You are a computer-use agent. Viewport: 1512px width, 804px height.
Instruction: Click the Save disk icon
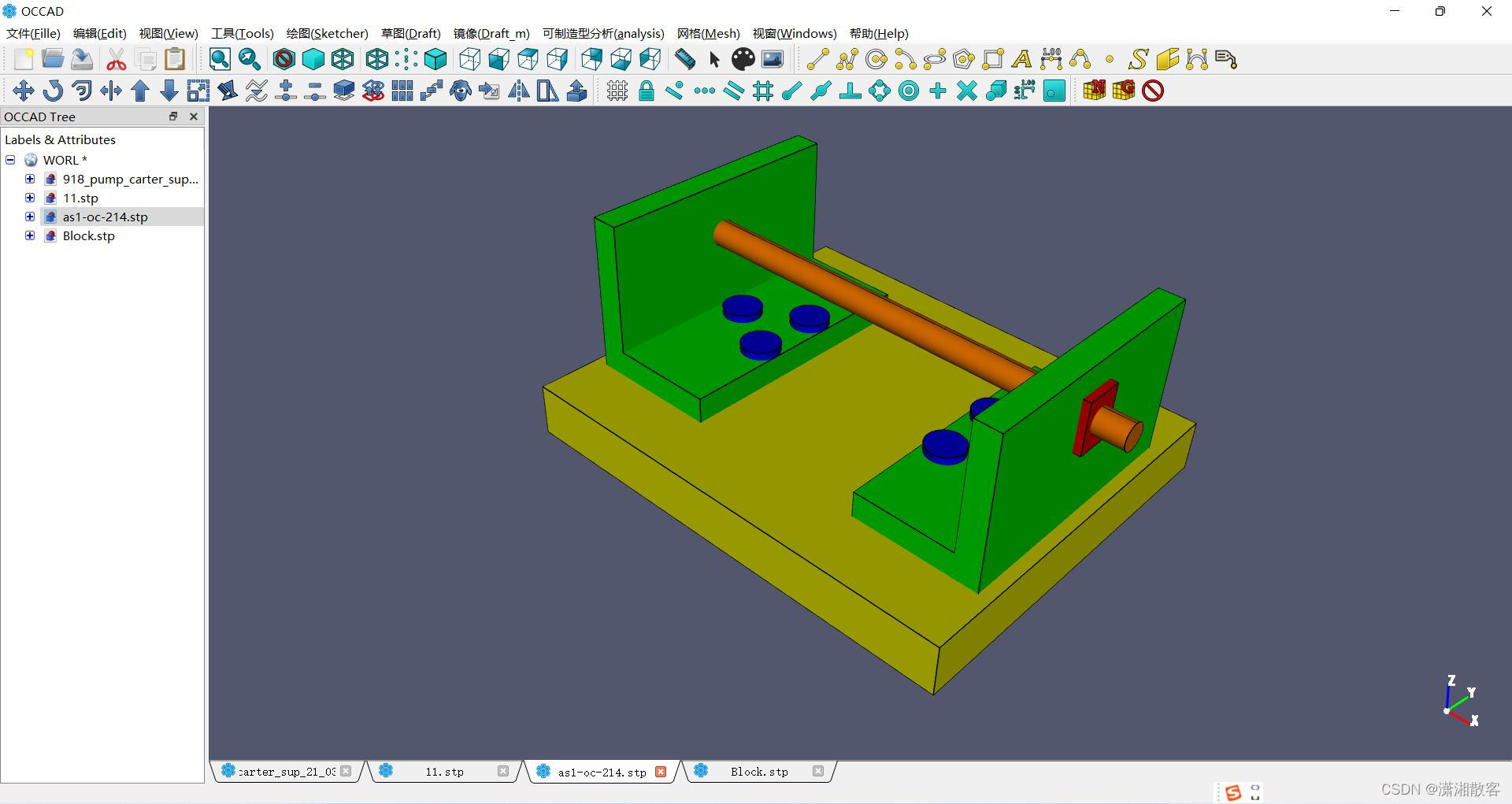[x=82, y=59]
